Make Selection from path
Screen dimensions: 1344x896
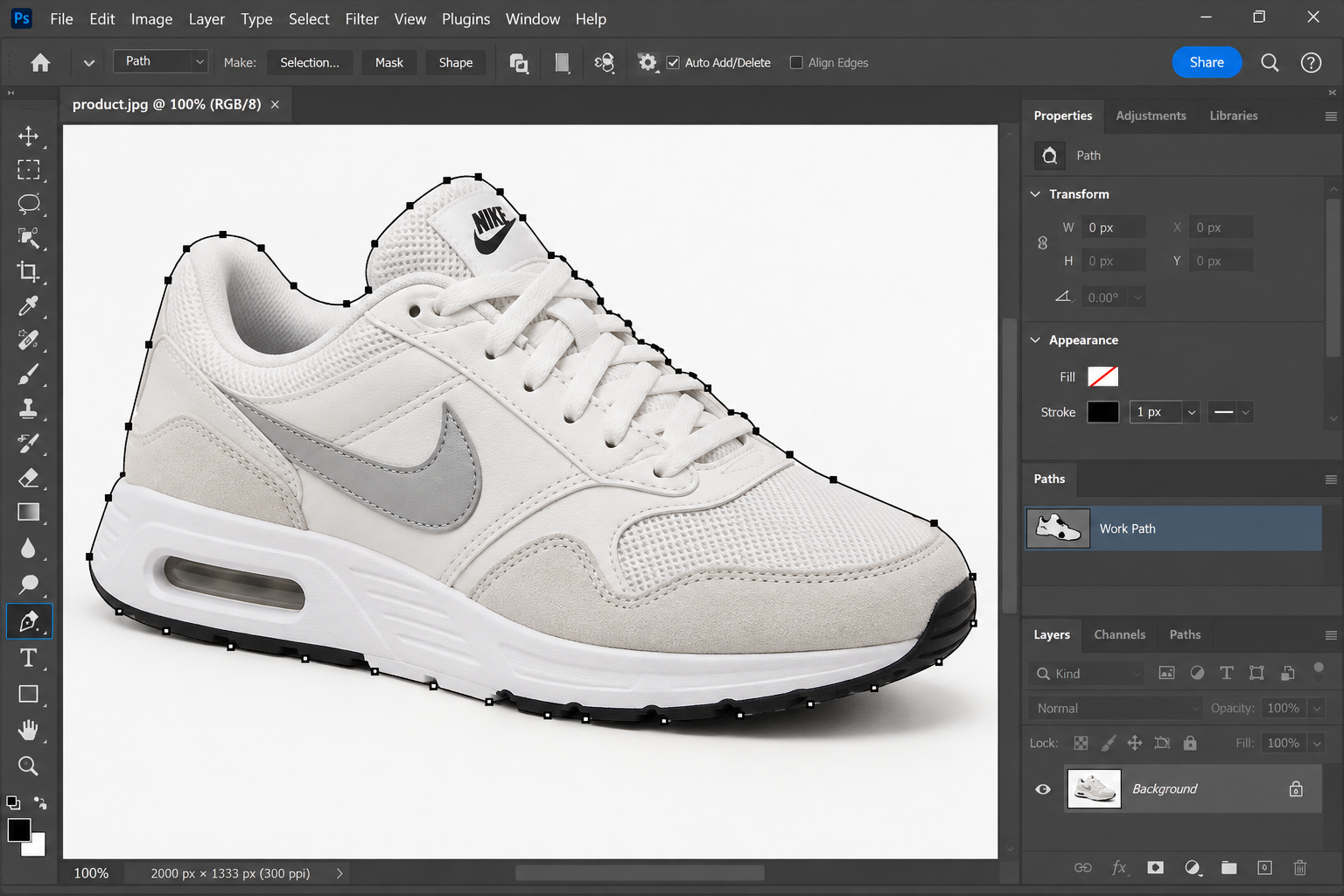(310, 63)
